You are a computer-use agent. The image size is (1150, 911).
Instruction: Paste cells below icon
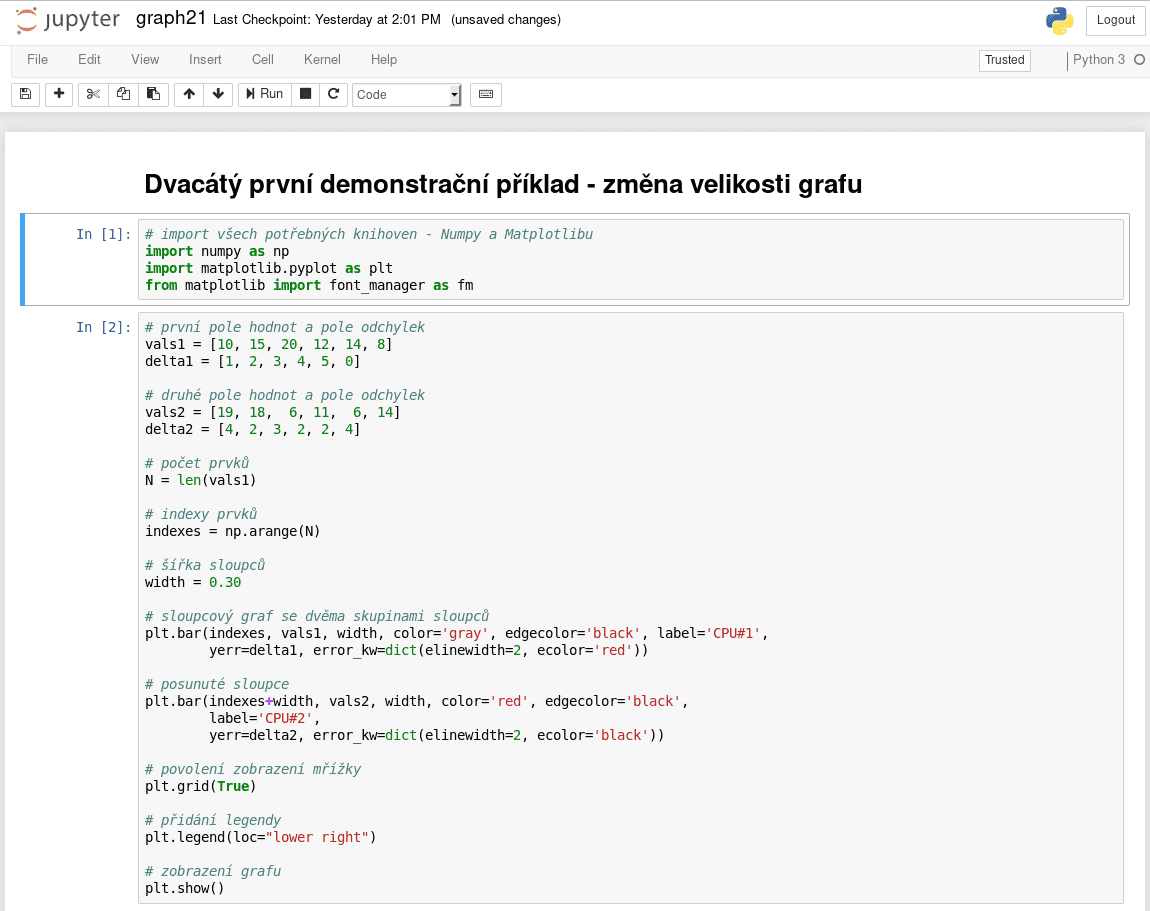pos(153,94)
